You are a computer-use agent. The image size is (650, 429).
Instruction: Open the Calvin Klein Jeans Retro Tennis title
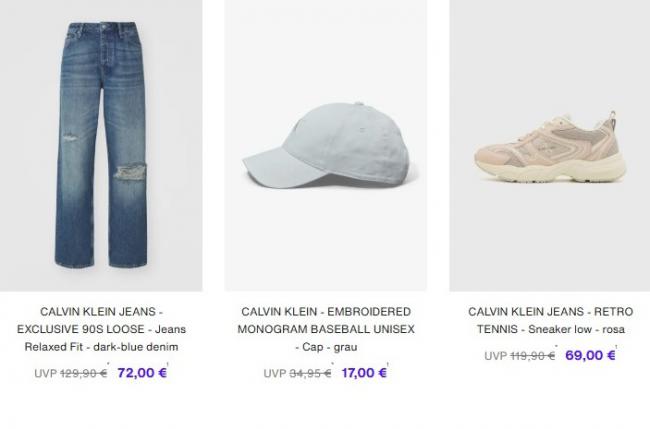[551, 320]
